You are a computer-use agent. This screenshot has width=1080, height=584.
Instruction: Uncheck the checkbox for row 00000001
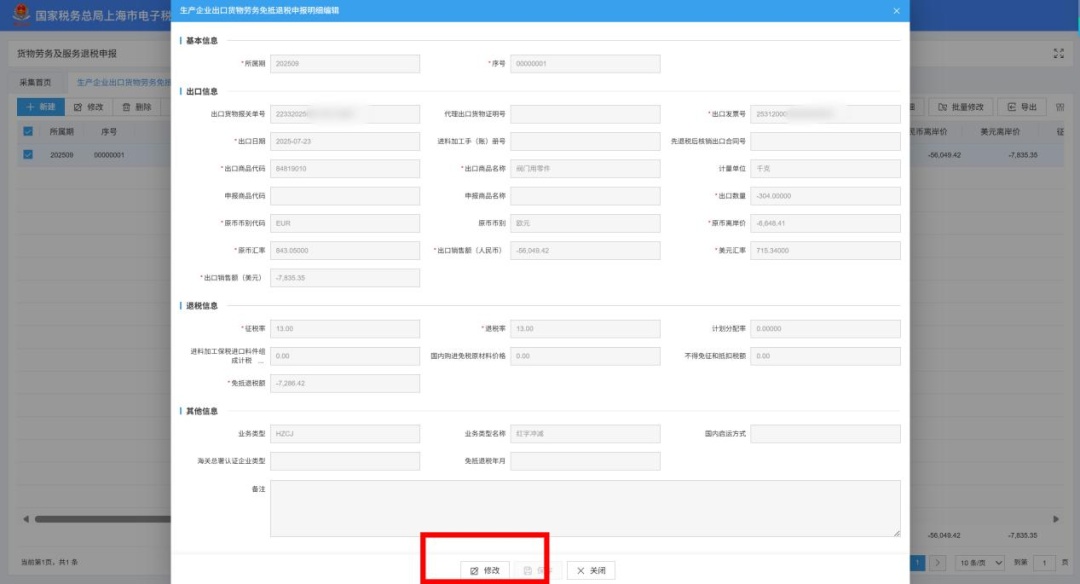pyautogui.click(x=28, y=155)
